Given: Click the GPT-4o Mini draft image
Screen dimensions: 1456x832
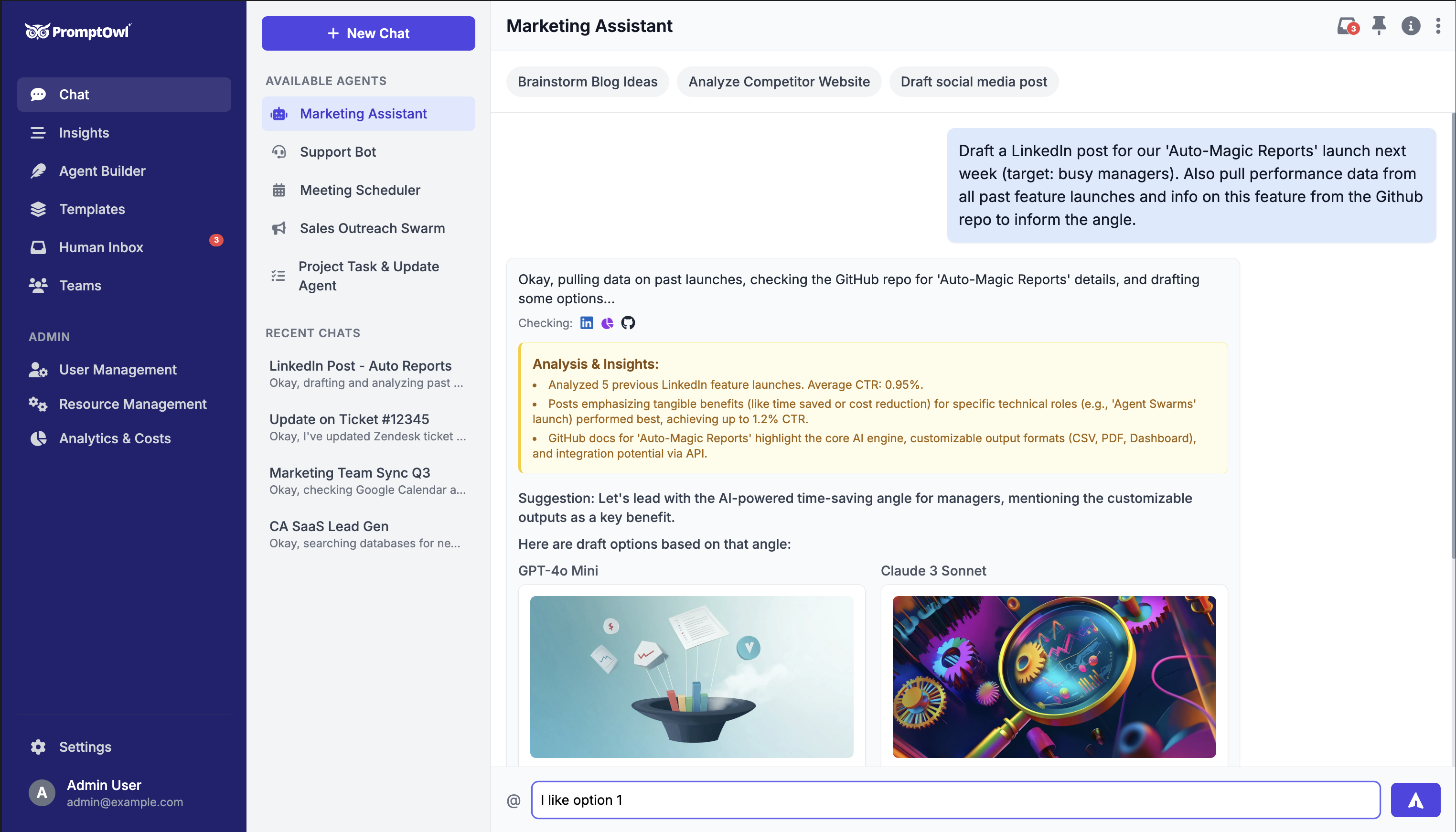Looking at the screenshot, I should click(691, 677).
